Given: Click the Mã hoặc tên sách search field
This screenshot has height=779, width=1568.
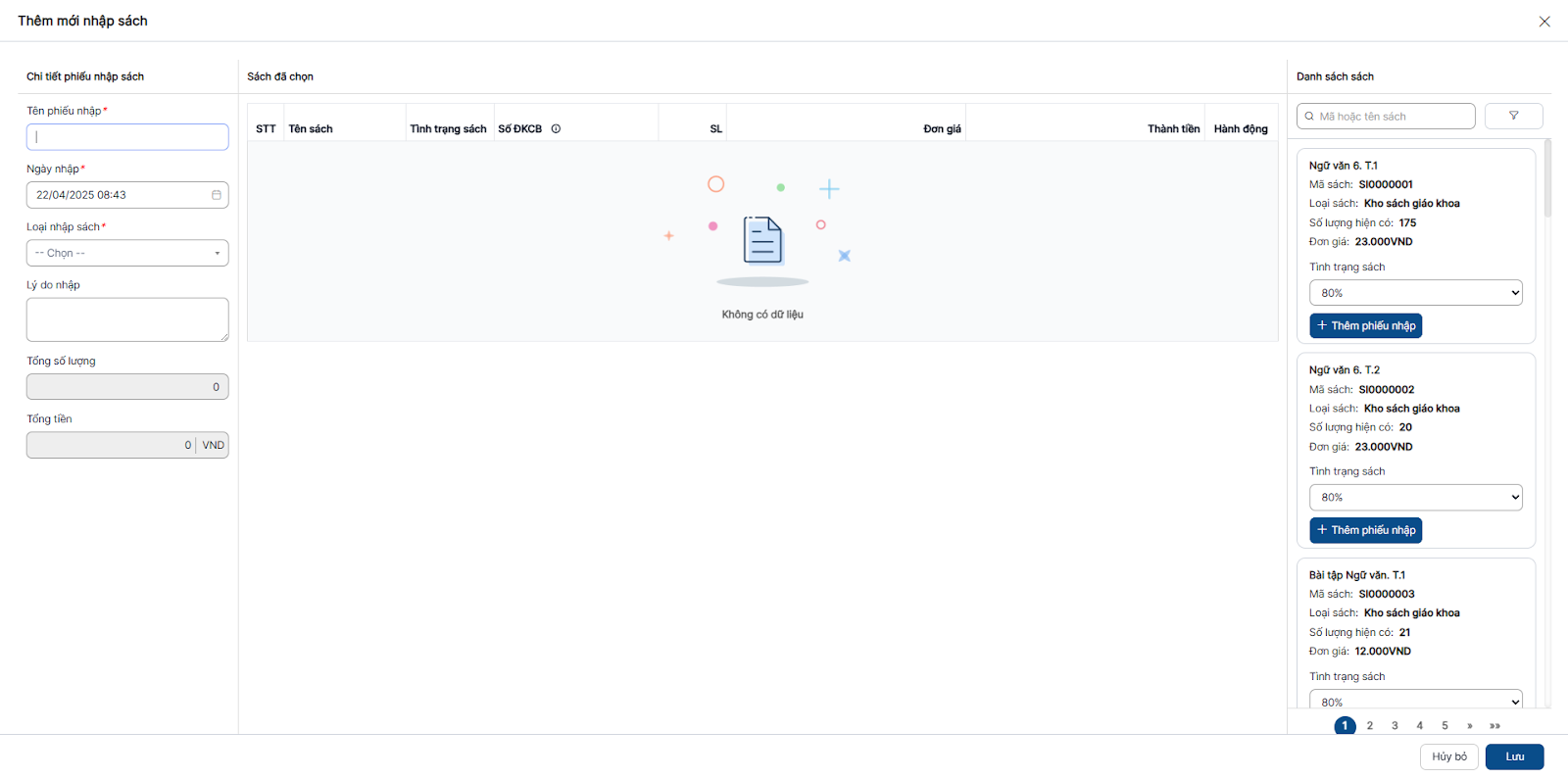Looking at the screenshot, I should click(1392, 117).
